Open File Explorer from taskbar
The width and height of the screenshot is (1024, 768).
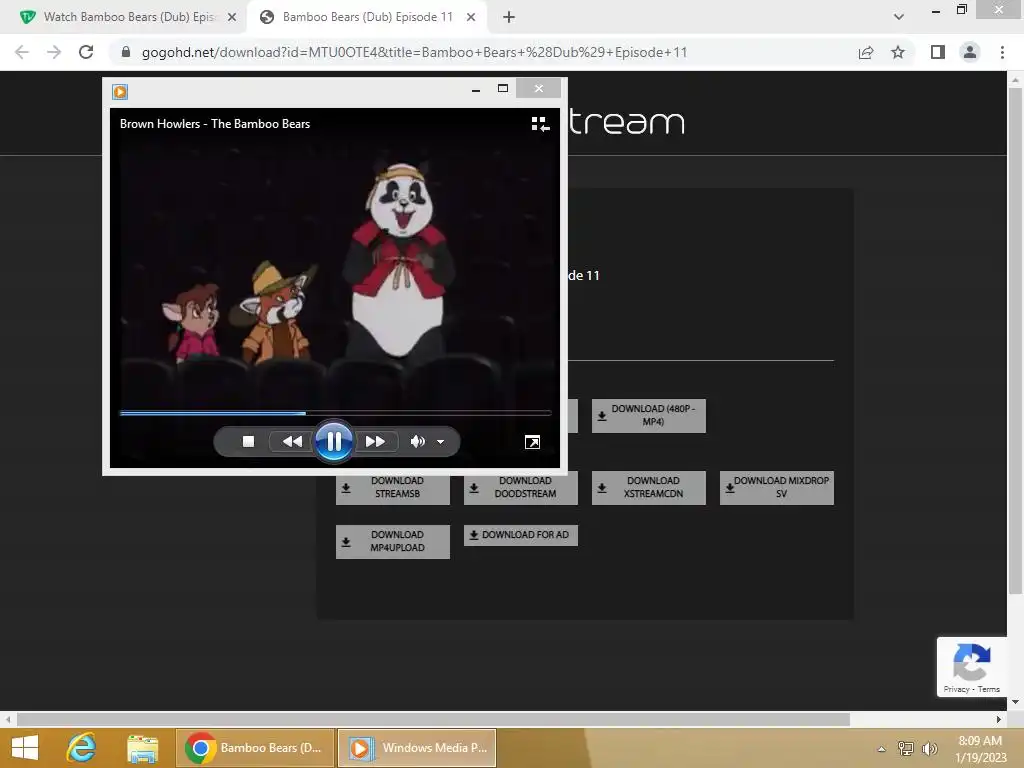pyautogui.click(x=142, y=748)
